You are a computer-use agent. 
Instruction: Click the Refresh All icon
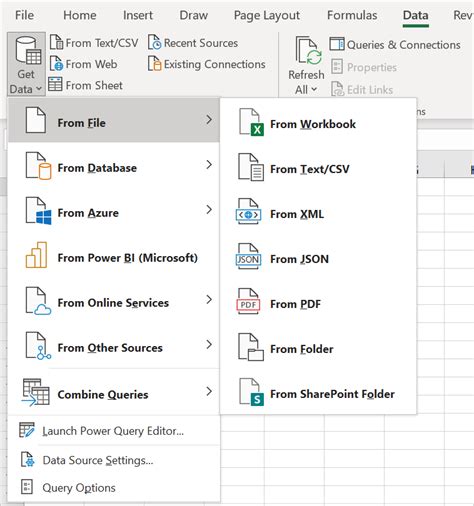click(x=308, y=51)
